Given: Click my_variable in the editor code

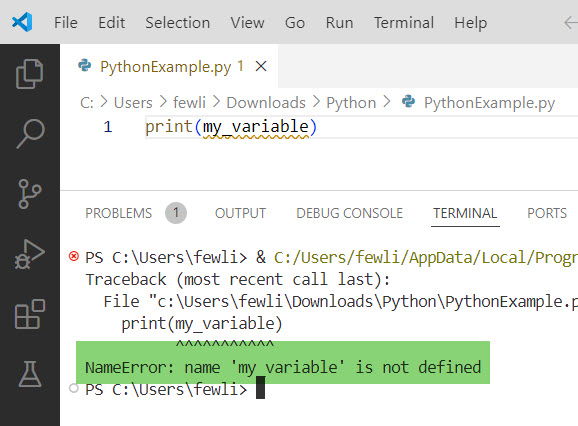Looking at the screenshot, I should (256, 128).
